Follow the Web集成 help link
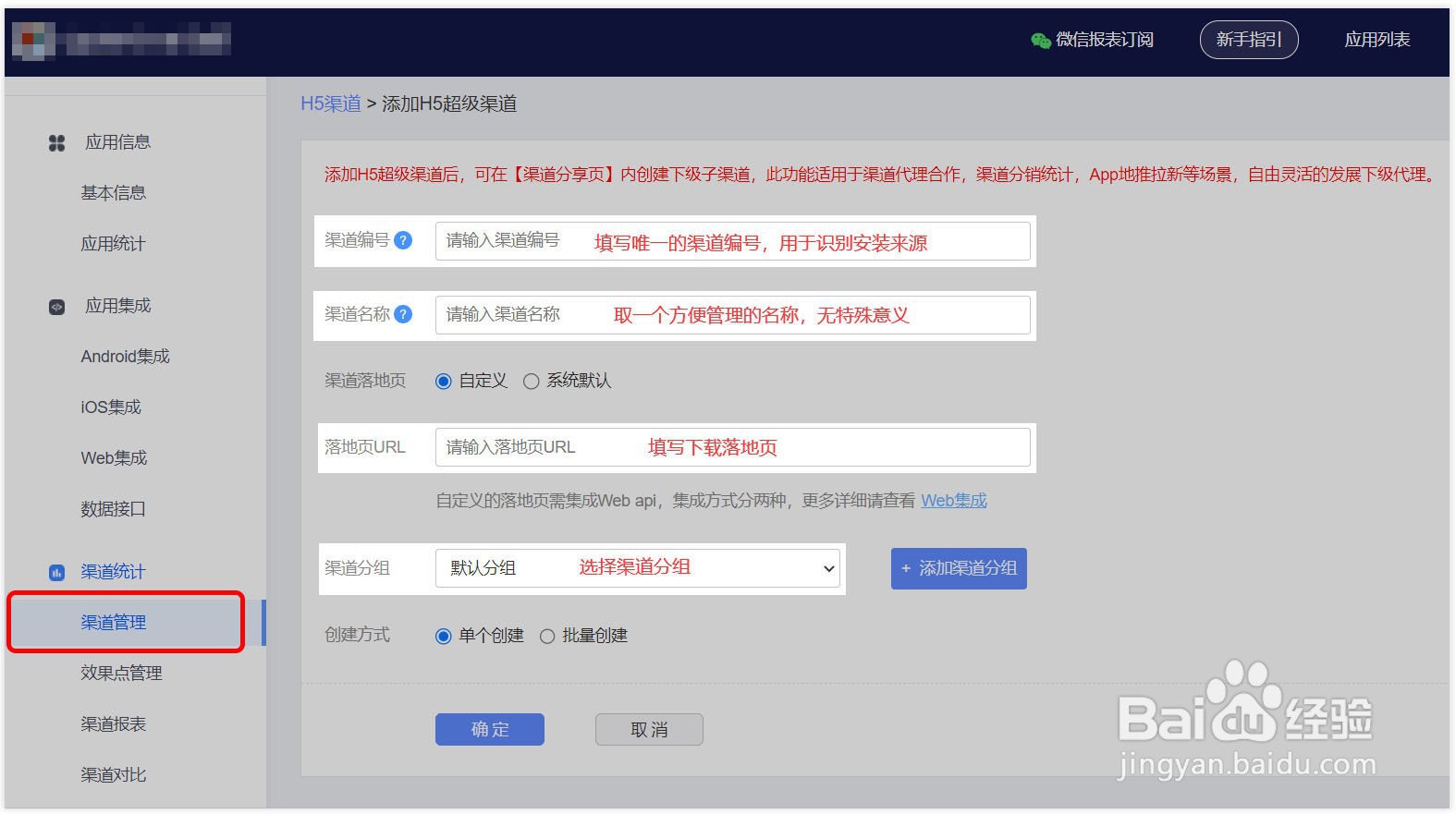Viewport: 1456px width, 814px height. click(954, 501)
